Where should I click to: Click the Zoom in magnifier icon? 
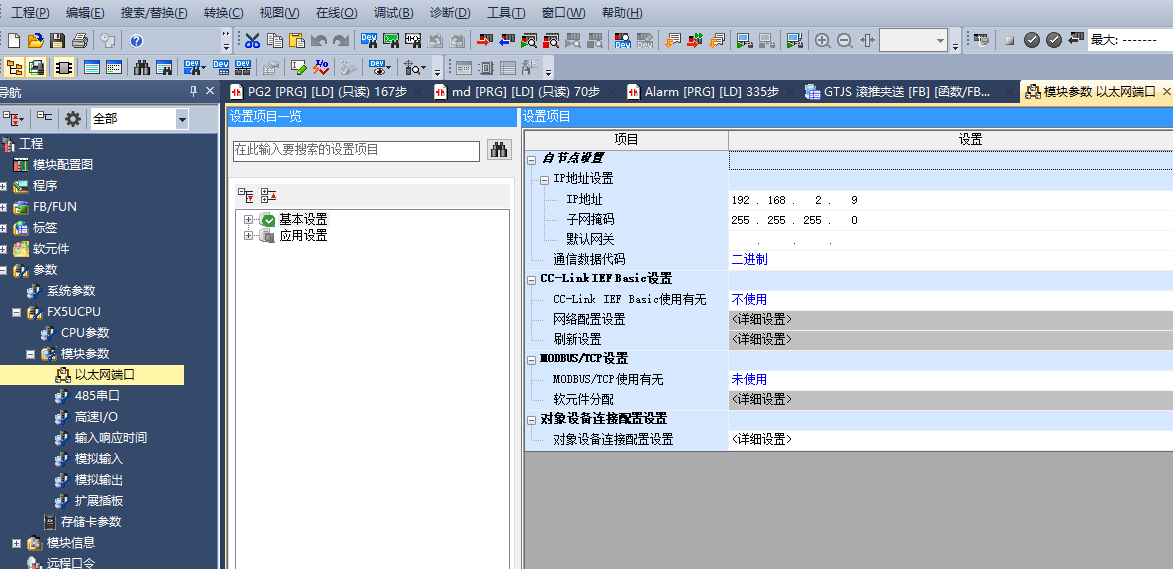coord(822,41)
